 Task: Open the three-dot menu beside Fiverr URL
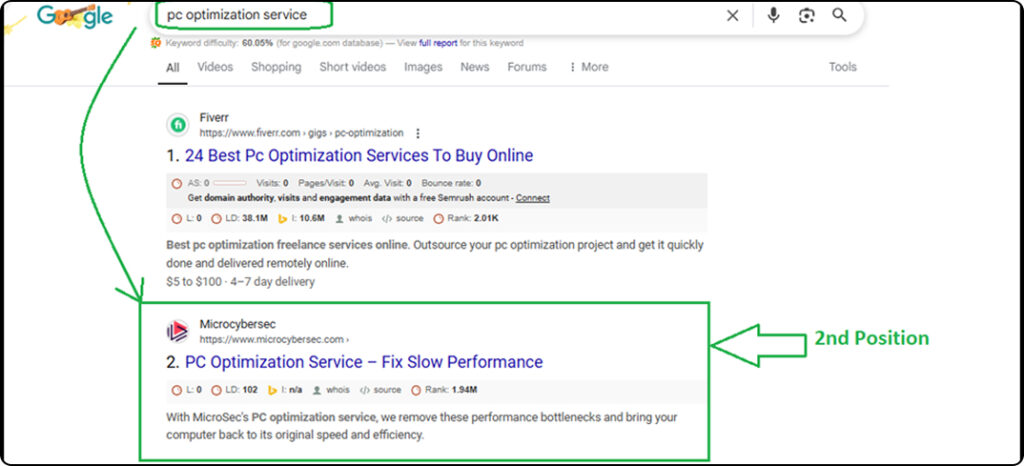pyautogui.click(x=418, y=133)
